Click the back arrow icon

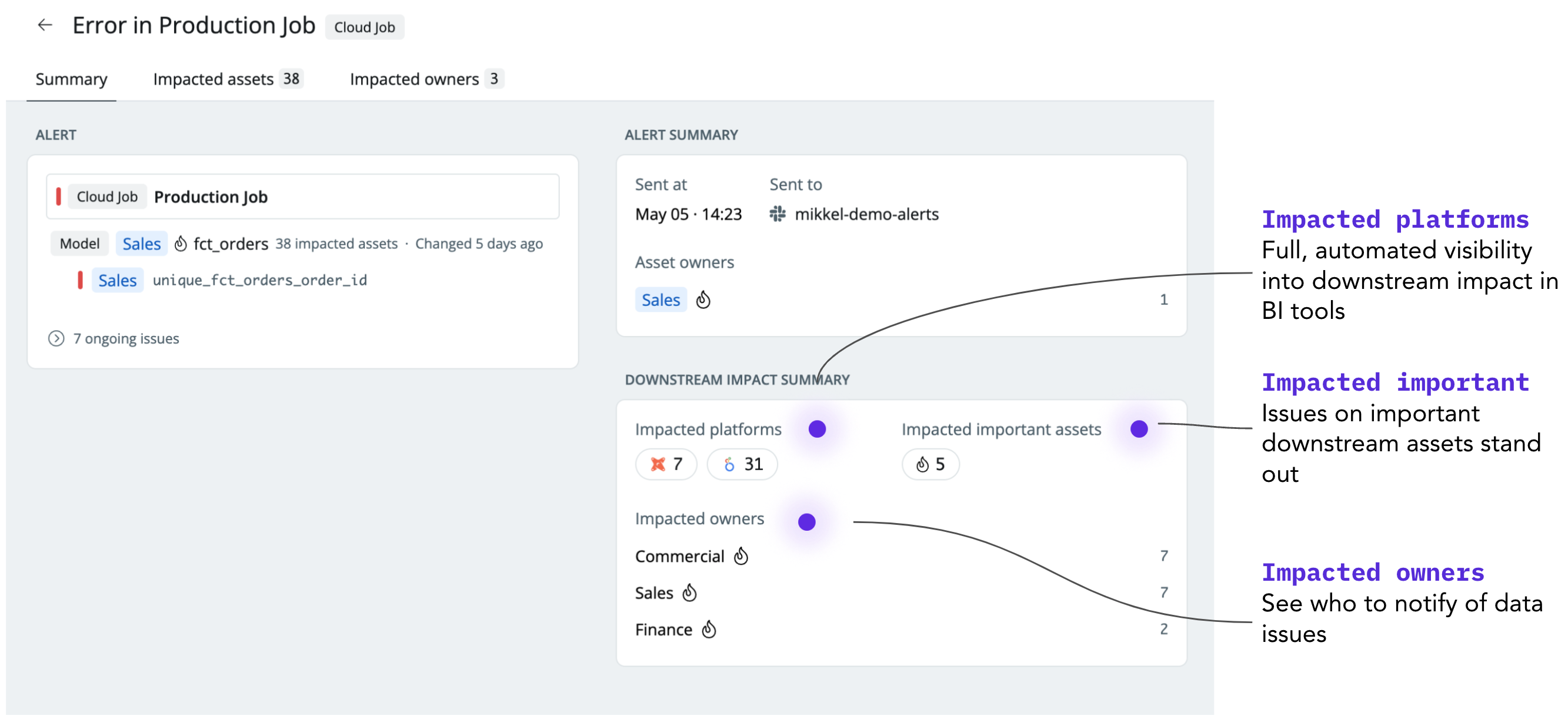pos(45,25)
